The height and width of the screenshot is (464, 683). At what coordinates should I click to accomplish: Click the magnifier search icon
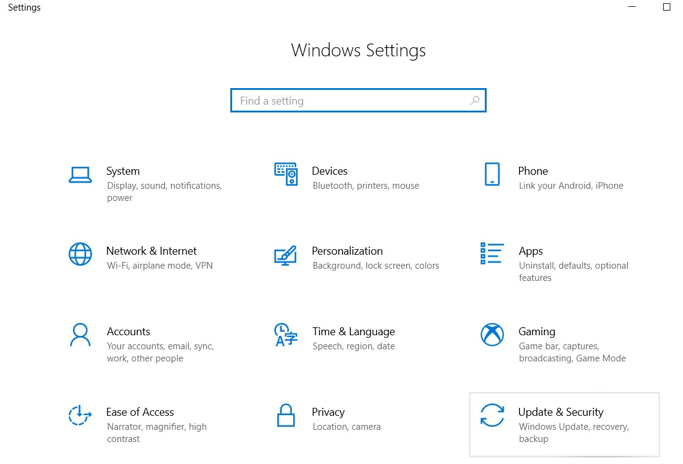point(475,101)
